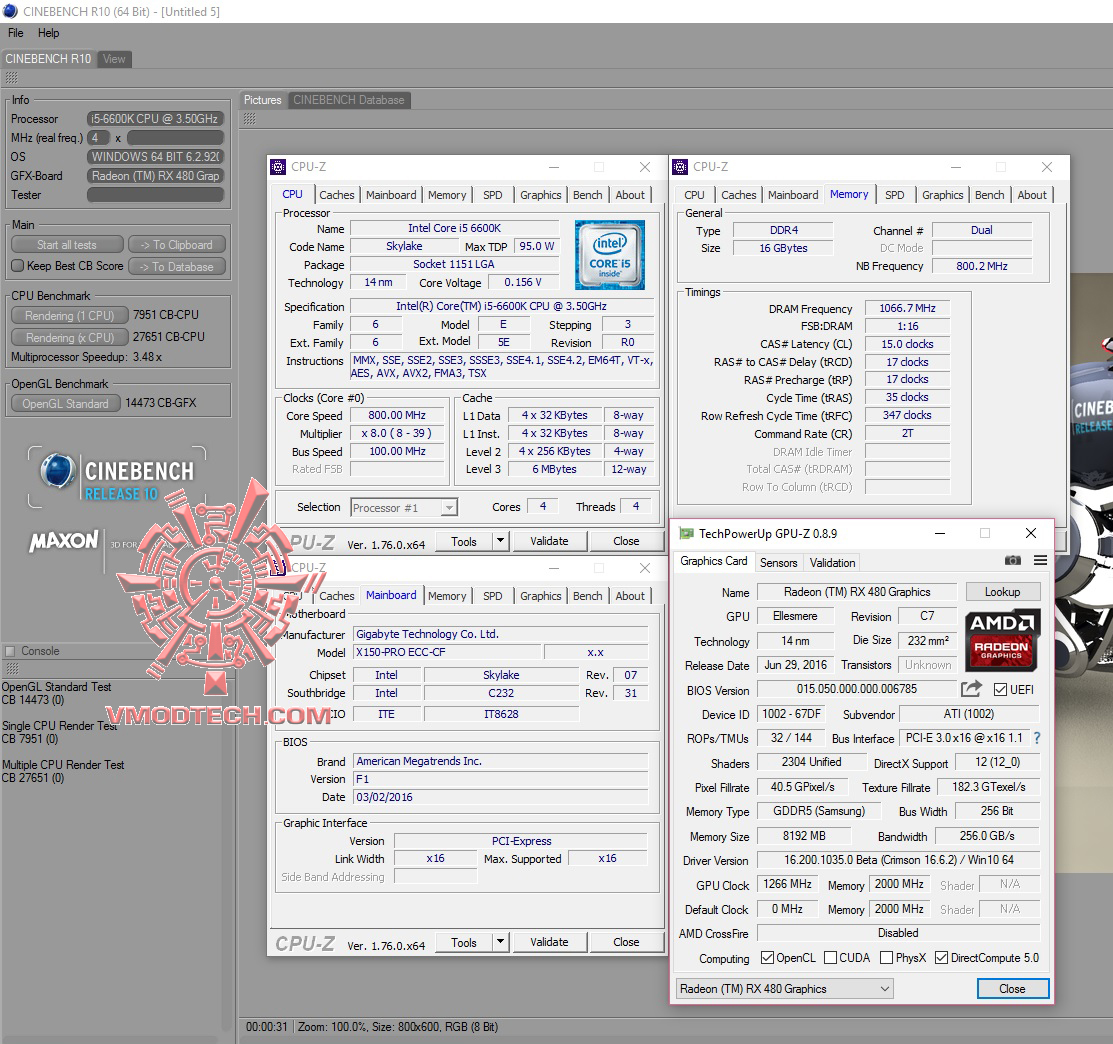
Task: Open SPD tab in Memory CPU-Z window
Action: pos(894,194)
